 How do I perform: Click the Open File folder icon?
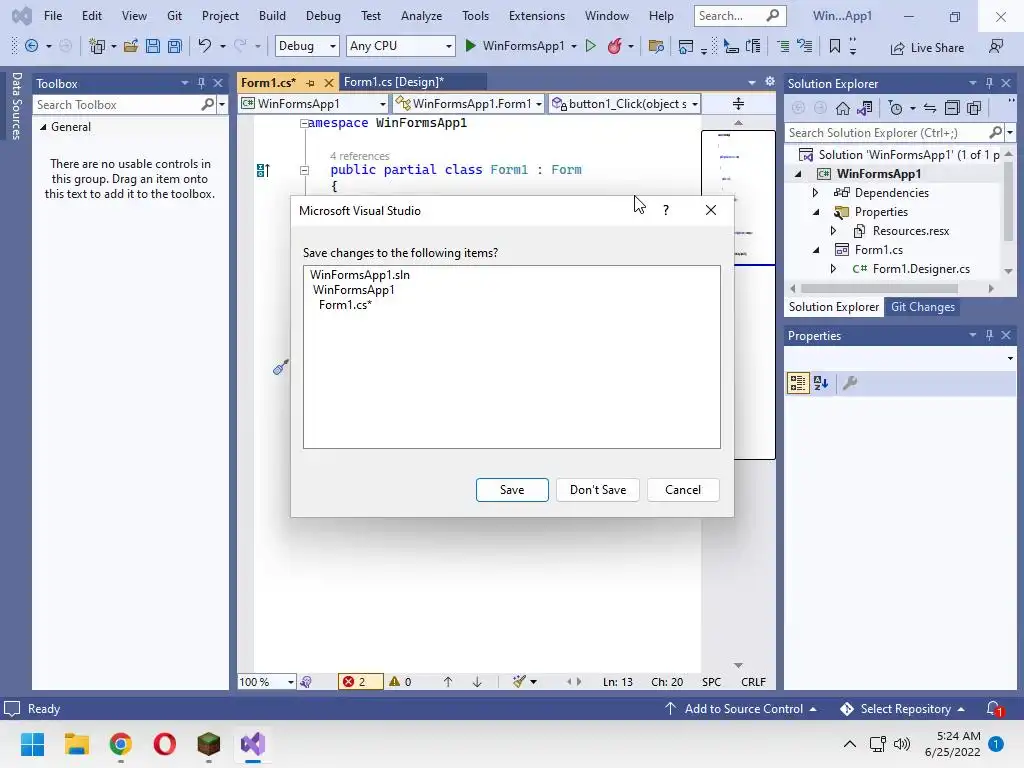pyautogui.click(x=131, y=46)
